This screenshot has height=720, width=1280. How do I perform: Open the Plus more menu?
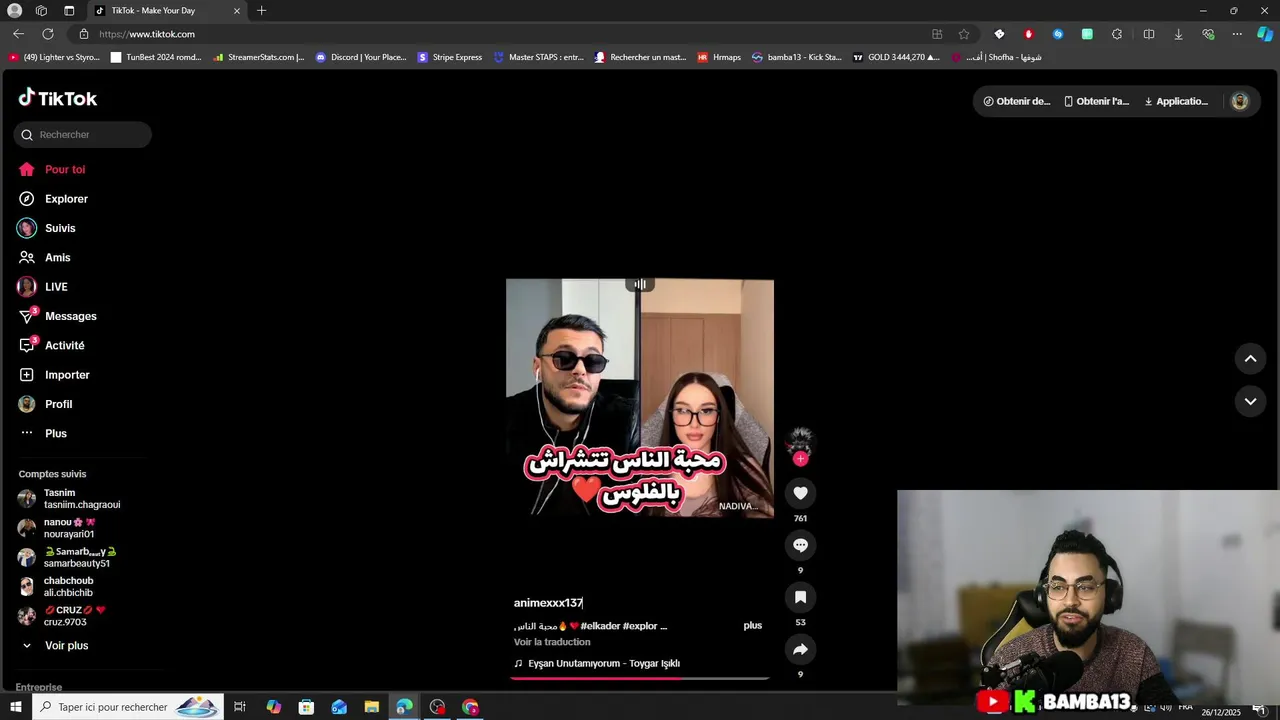pos(43,433)
